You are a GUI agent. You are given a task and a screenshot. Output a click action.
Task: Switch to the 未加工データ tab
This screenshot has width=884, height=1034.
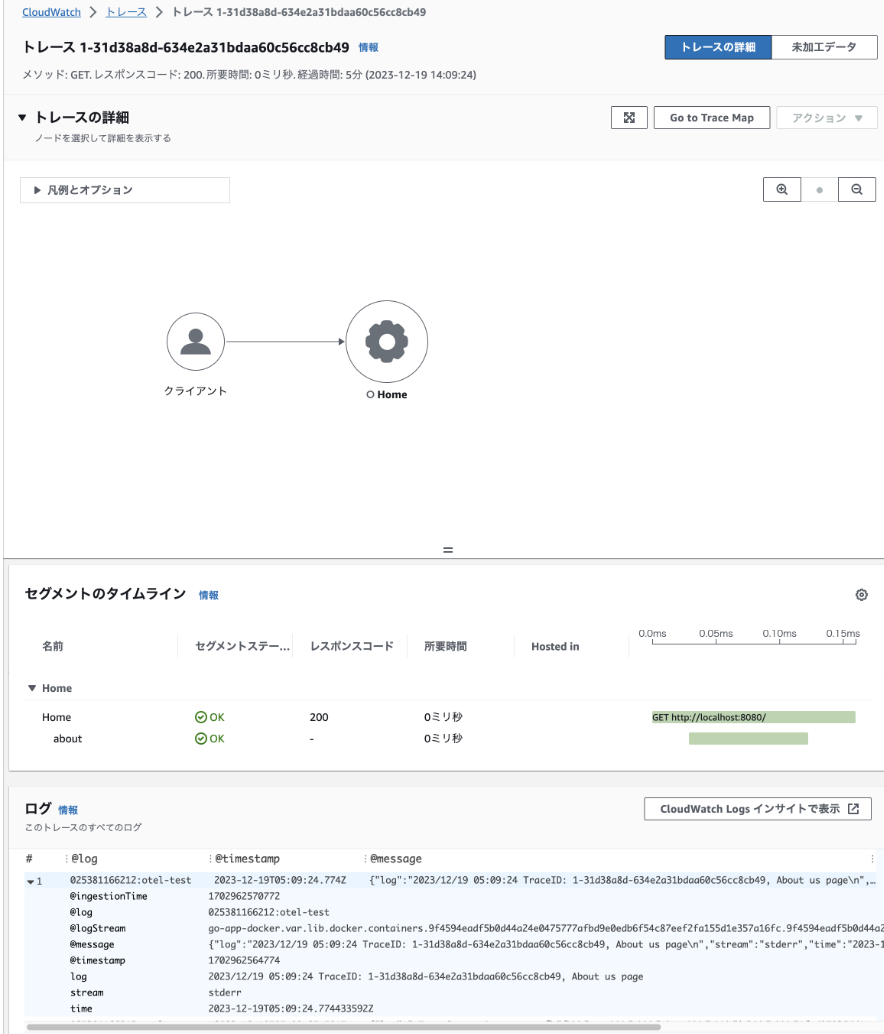click(823, 48)
